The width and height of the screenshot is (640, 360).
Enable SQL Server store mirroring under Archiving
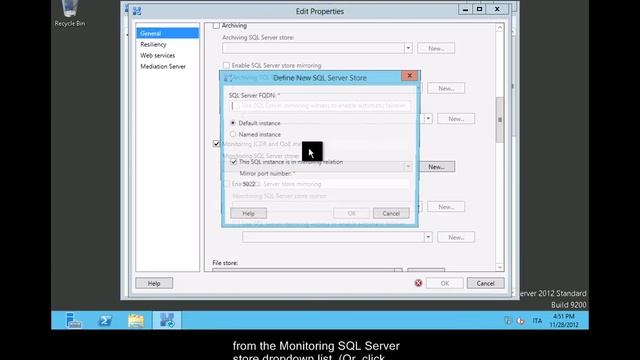pos(227,65)
